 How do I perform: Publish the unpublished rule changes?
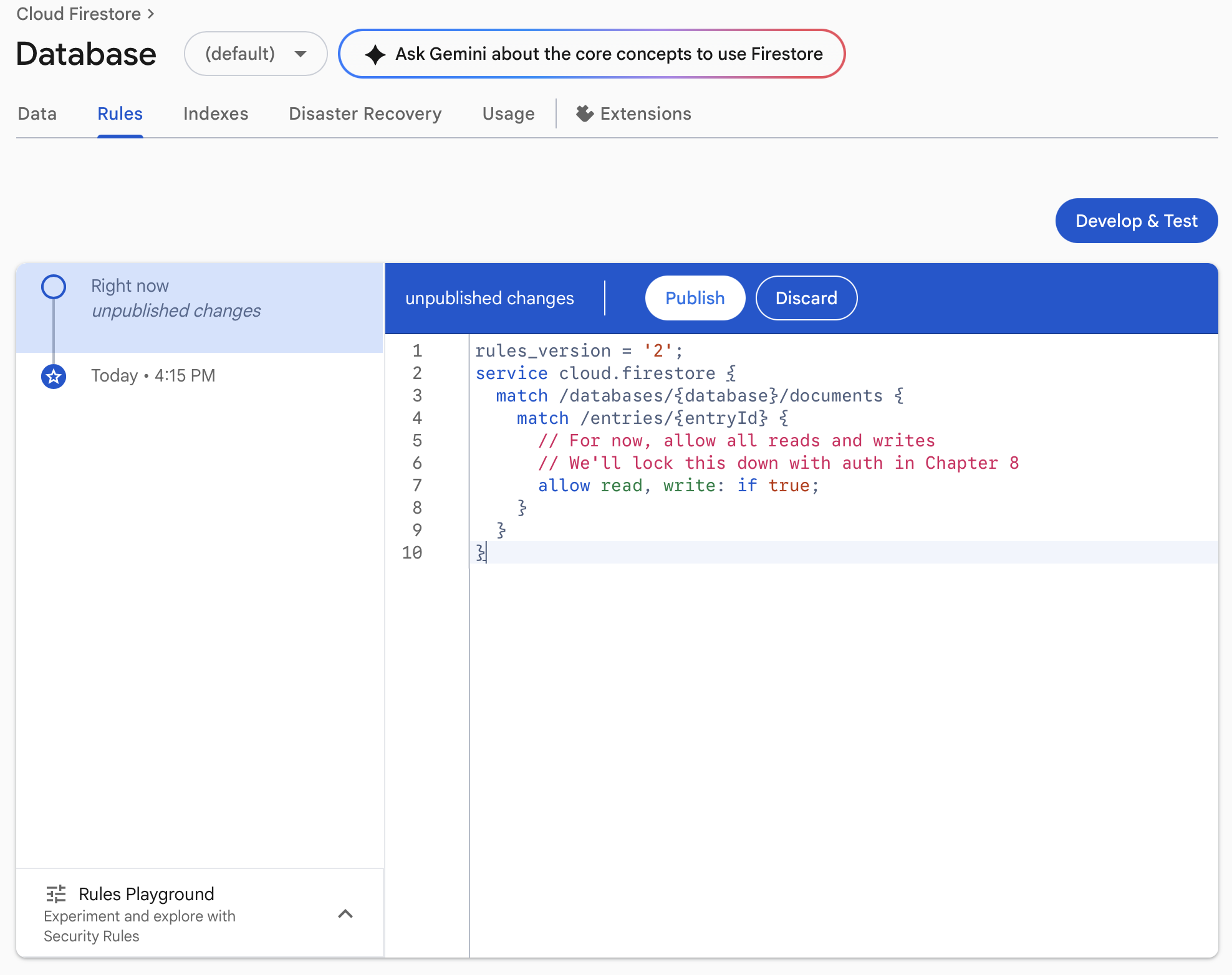tap(695, 298)
